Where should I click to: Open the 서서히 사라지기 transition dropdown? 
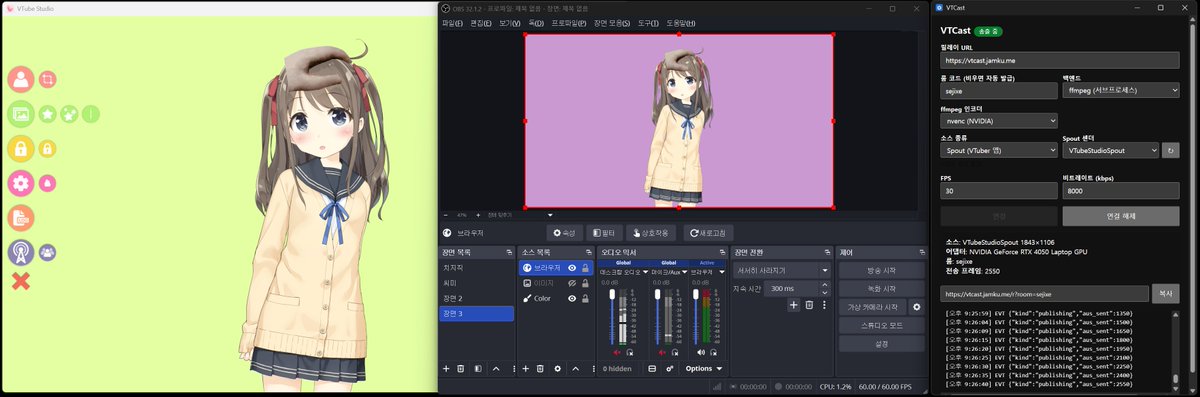[x=783, y=270]
